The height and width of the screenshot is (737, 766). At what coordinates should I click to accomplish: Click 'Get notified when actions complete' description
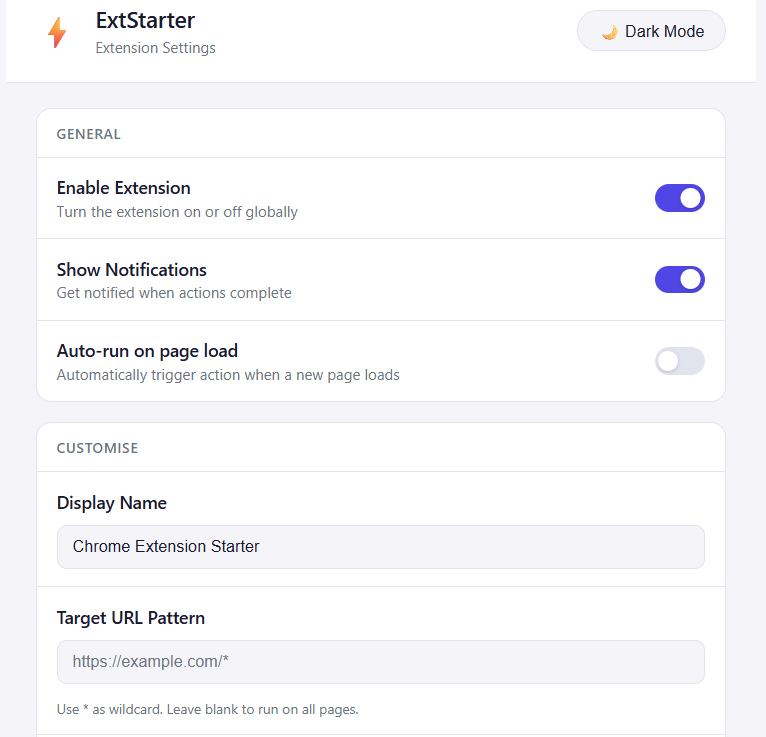(174, 293)
